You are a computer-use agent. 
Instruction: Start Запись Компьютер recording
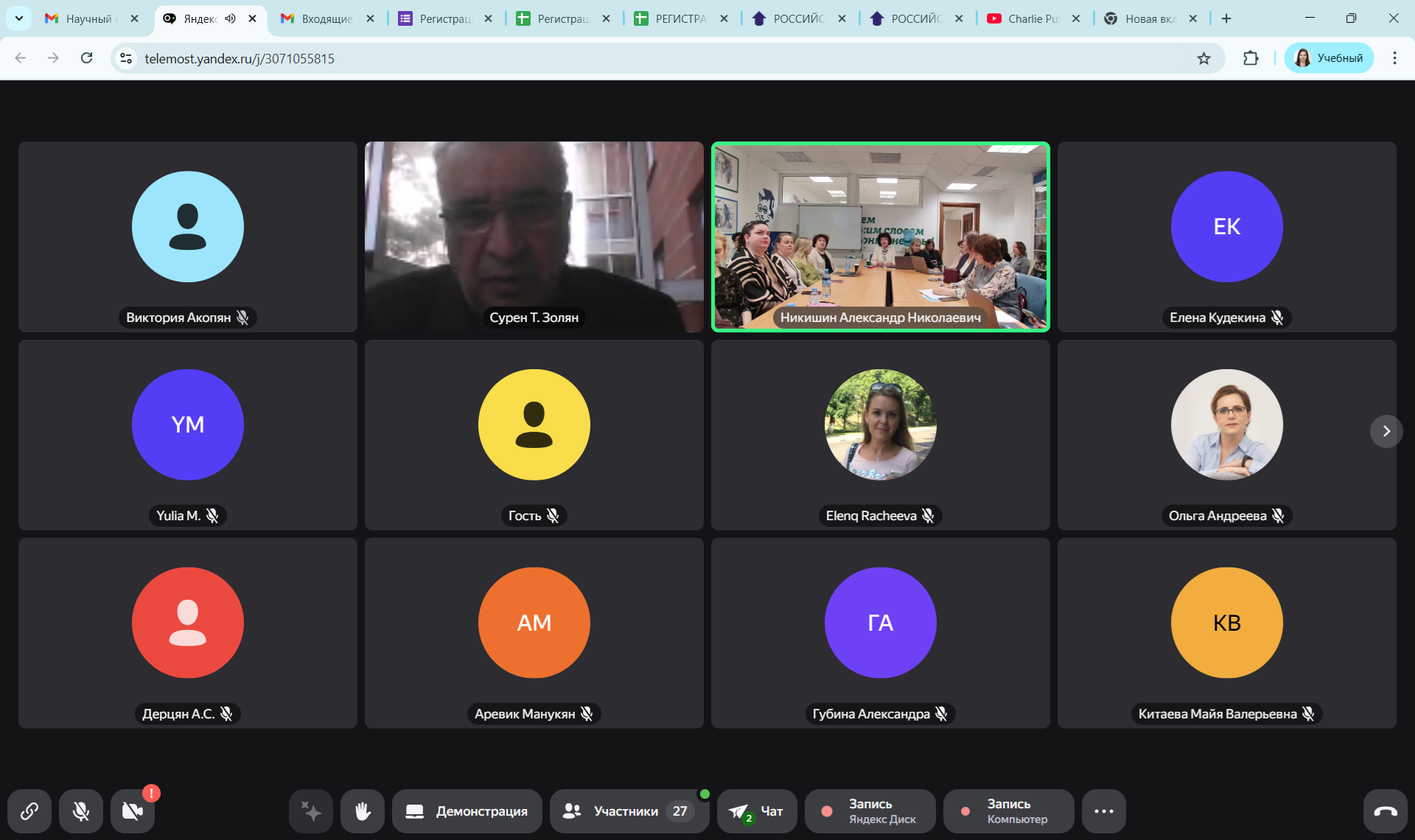(x=1008, y=811)
